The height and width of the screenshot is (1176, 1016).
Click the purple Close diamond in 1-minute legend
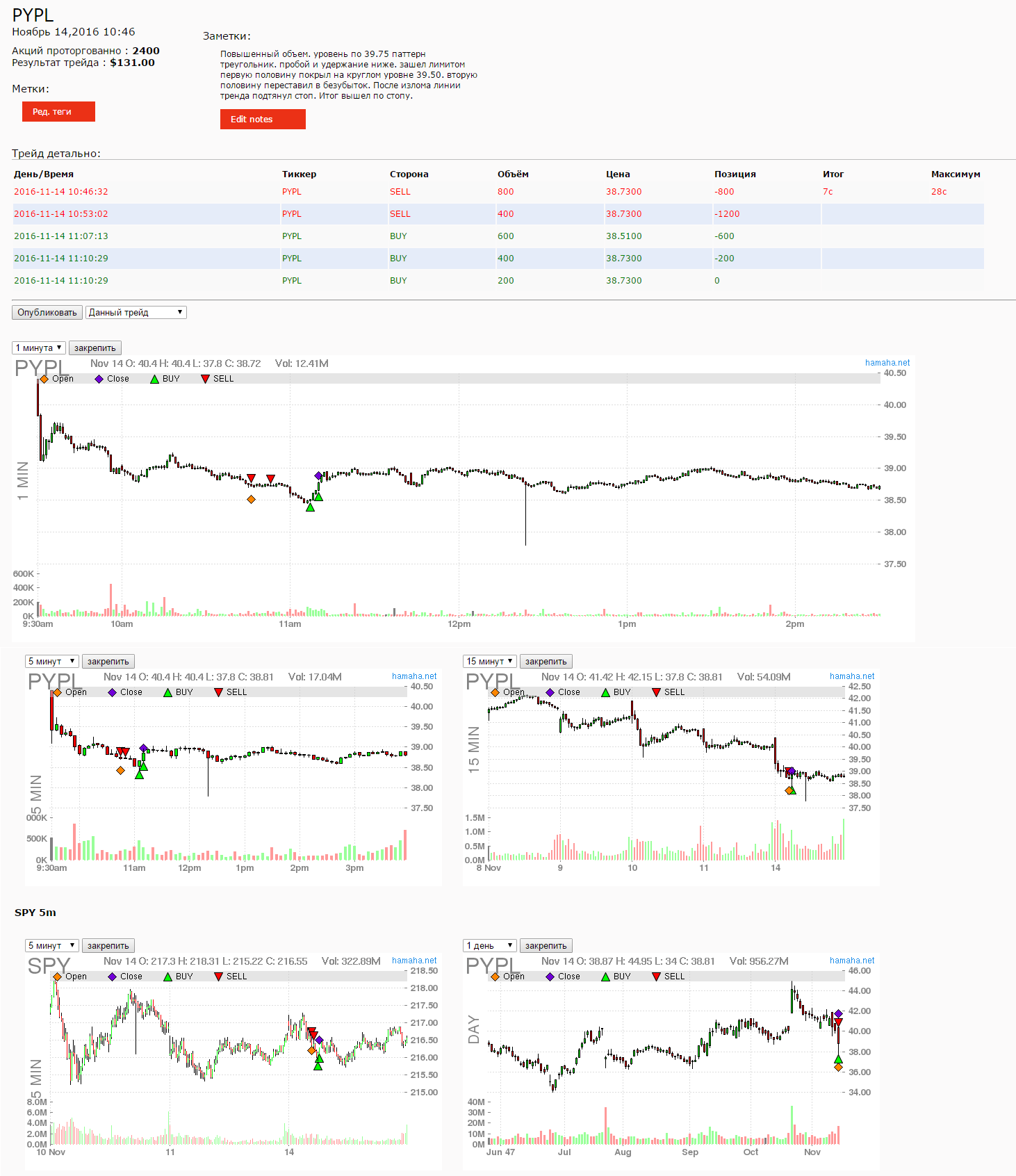(x=99, y=379)
